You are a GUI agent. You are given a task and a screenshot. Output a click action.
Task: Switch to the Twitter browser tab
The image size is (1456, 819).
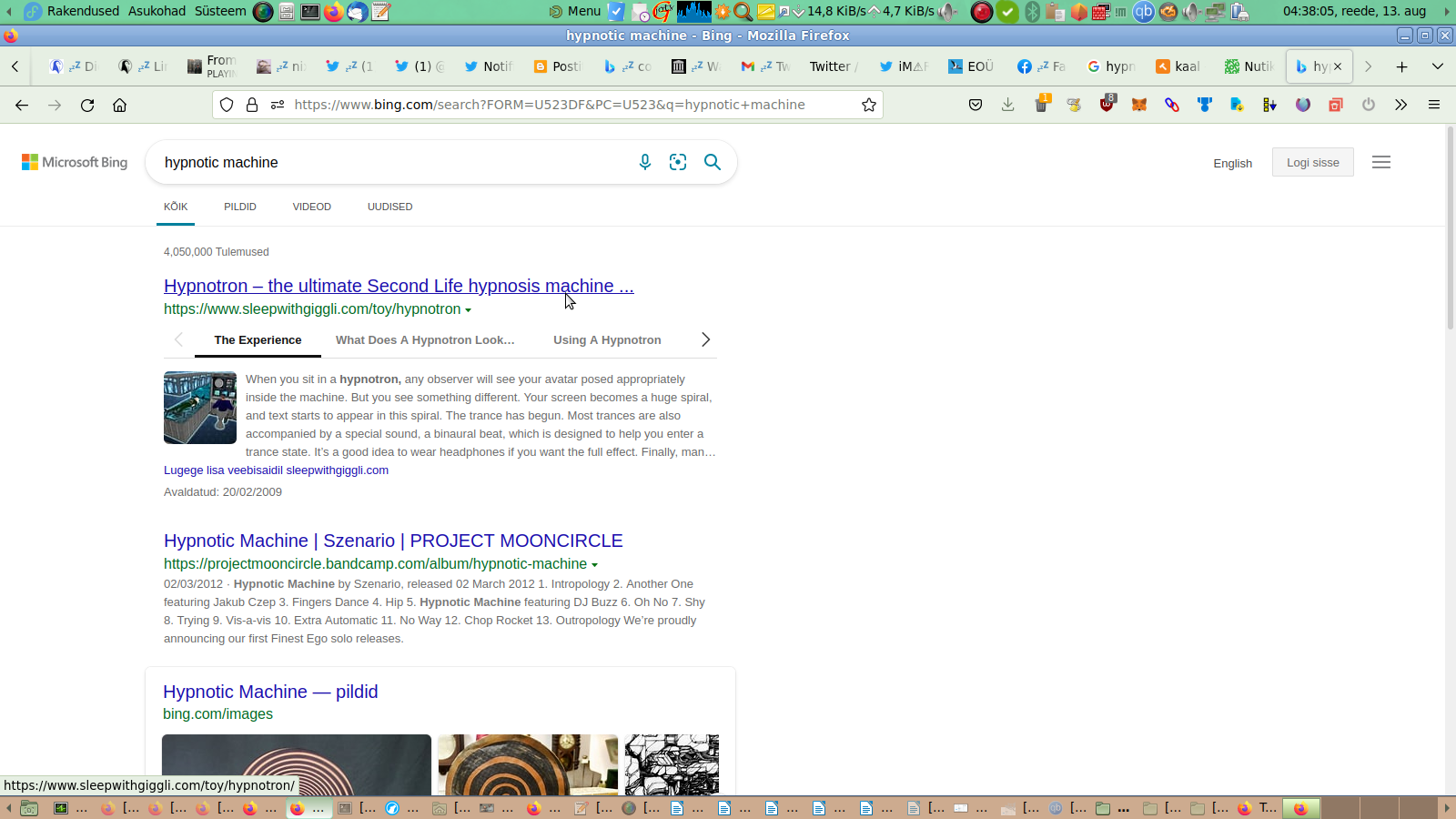832,66
